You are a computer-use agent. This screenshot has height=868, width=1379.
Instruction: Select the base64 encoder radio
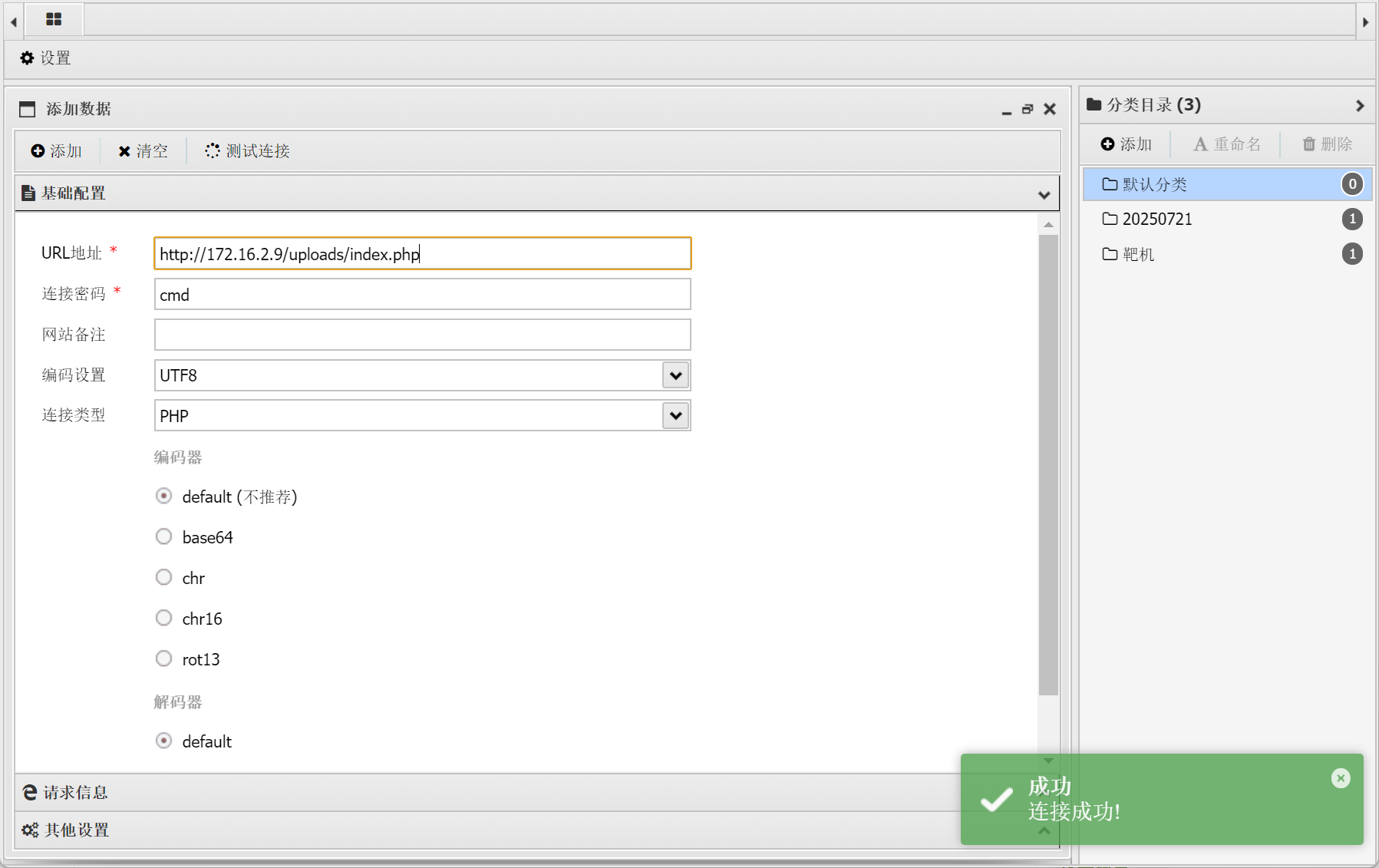(163, 537)
